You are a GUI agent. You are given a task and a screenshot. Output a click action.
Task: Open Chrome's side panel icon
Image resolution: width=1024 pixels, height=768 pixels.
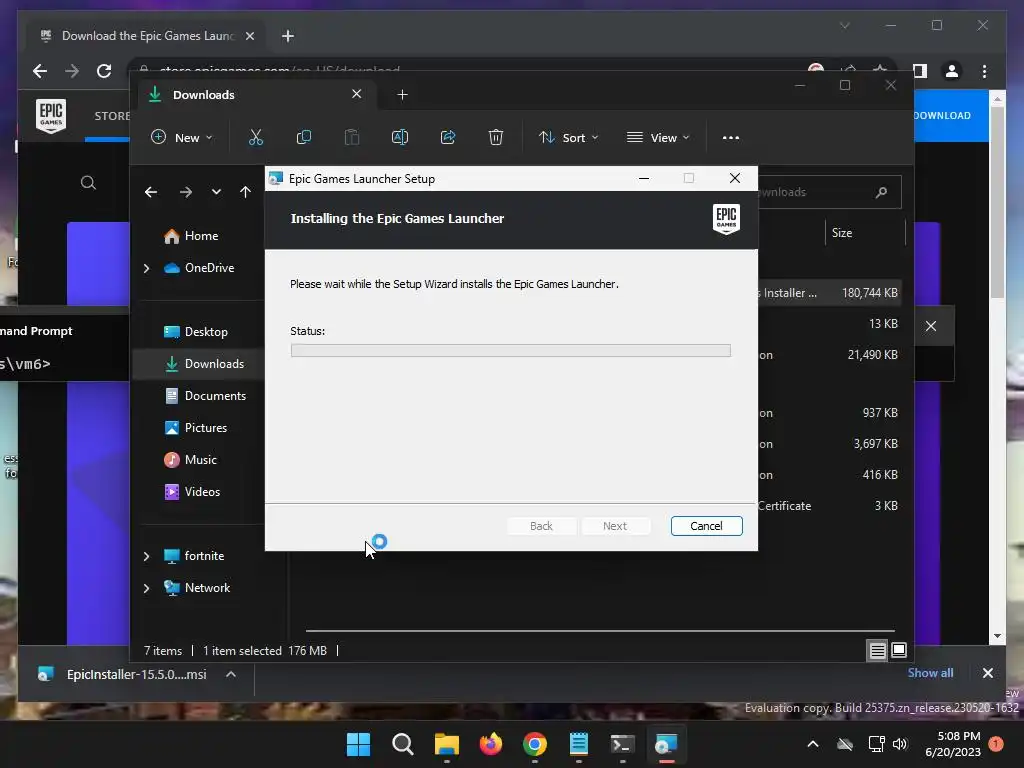point(920,71)
